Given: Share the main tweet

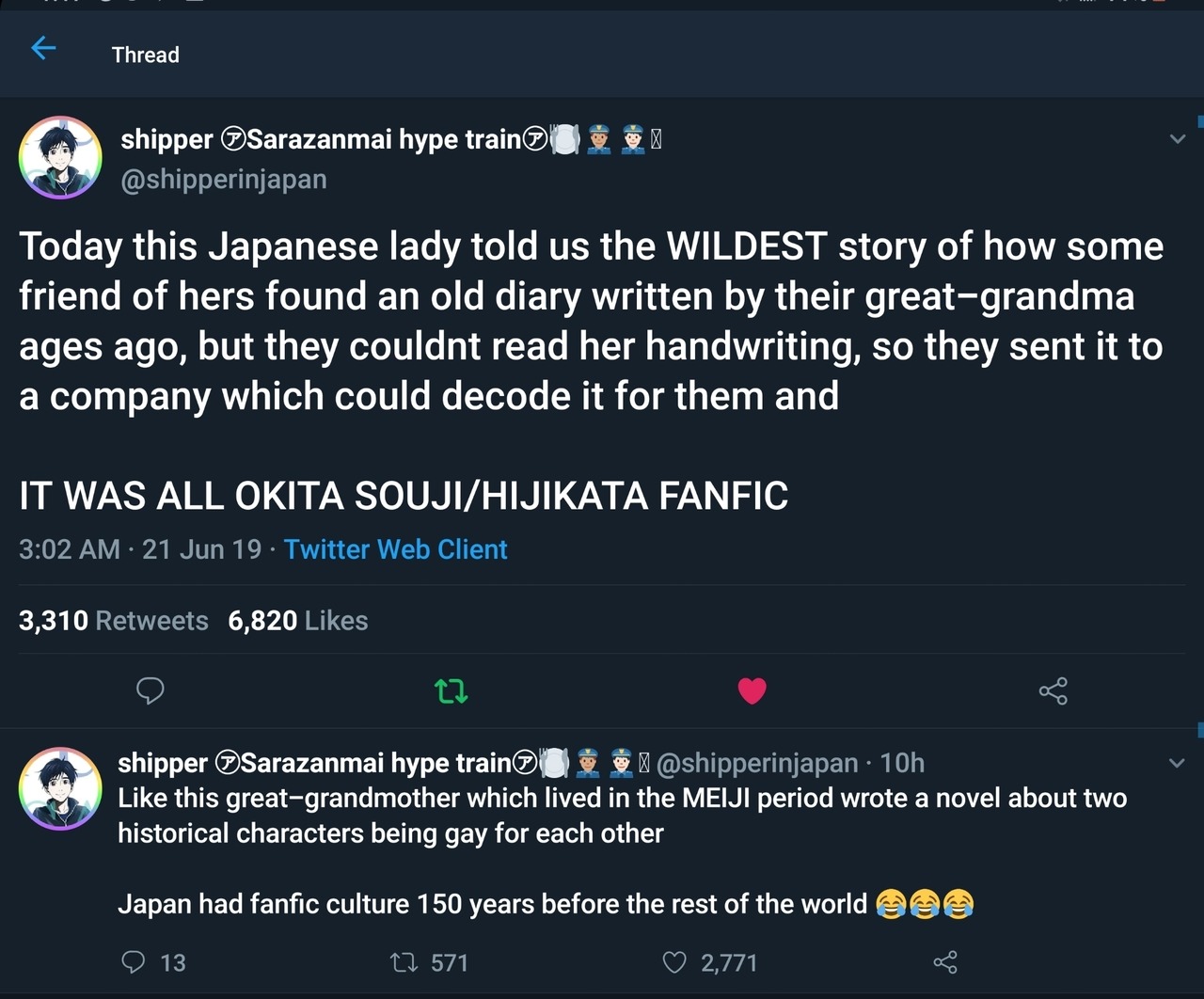Looking at the screenshot, I should [1053, 691].
